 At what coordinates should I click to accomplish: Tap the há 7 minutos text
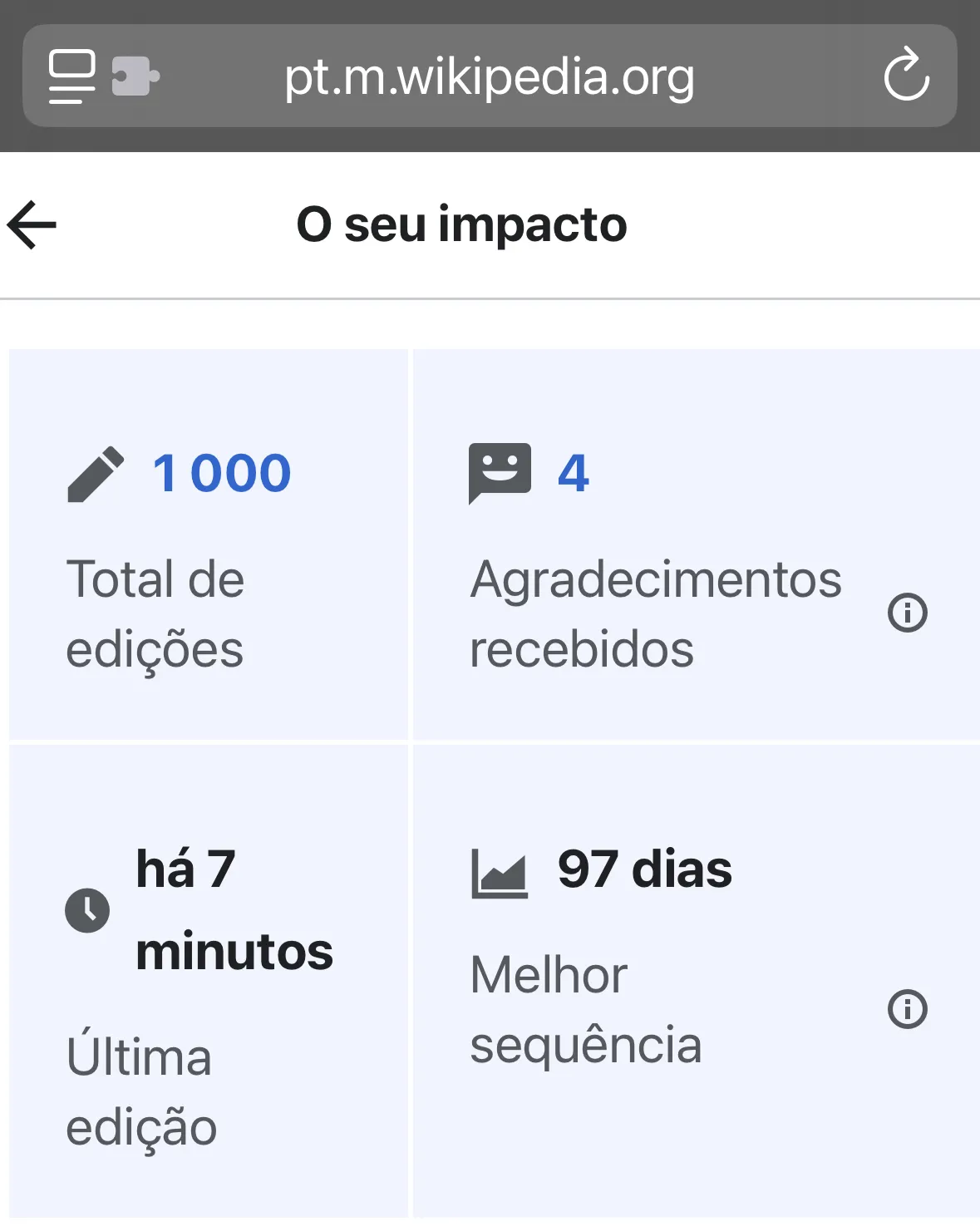pos(234,910)
